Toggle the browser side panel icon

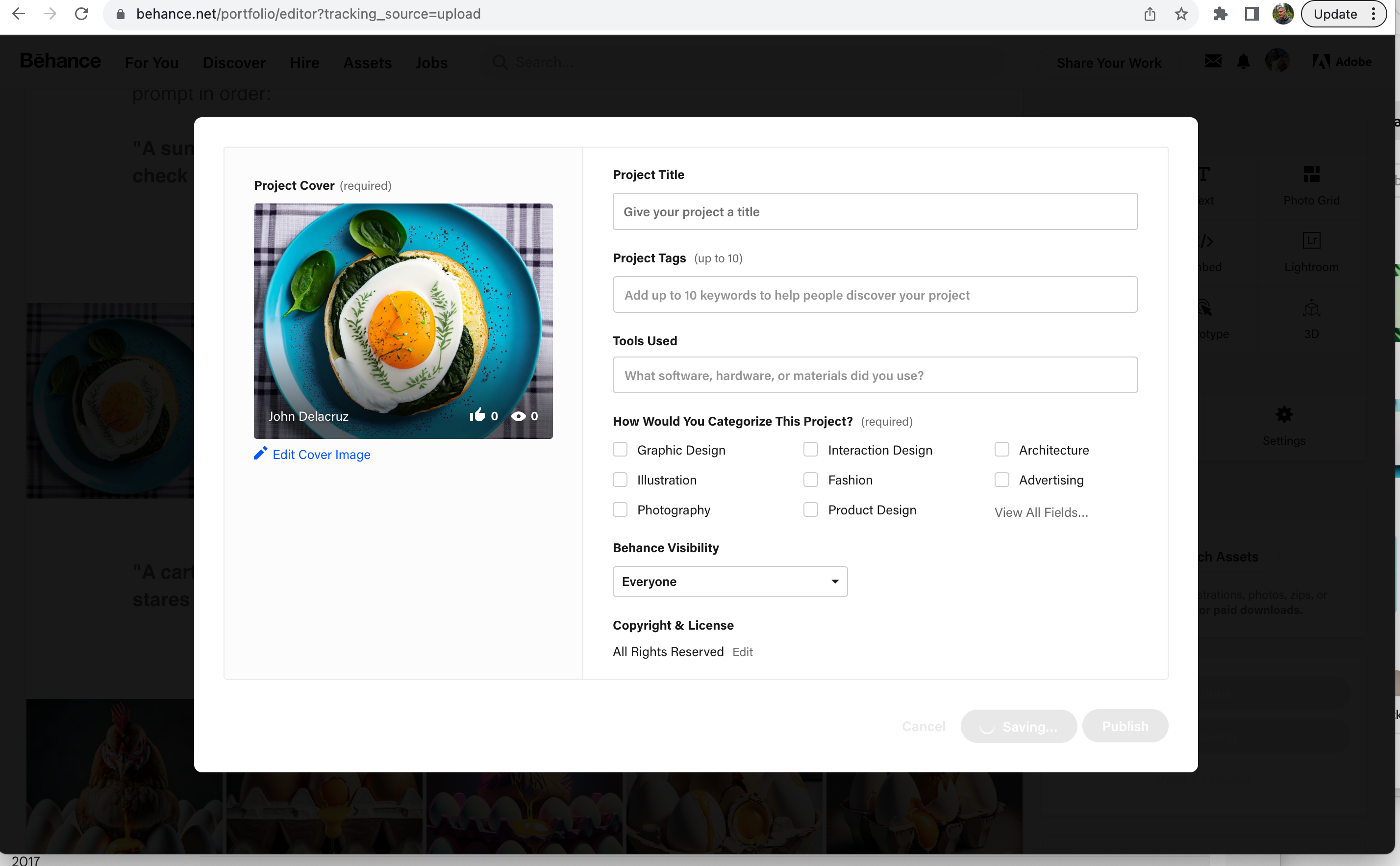pyautogui.click(x=1252, y=14)
